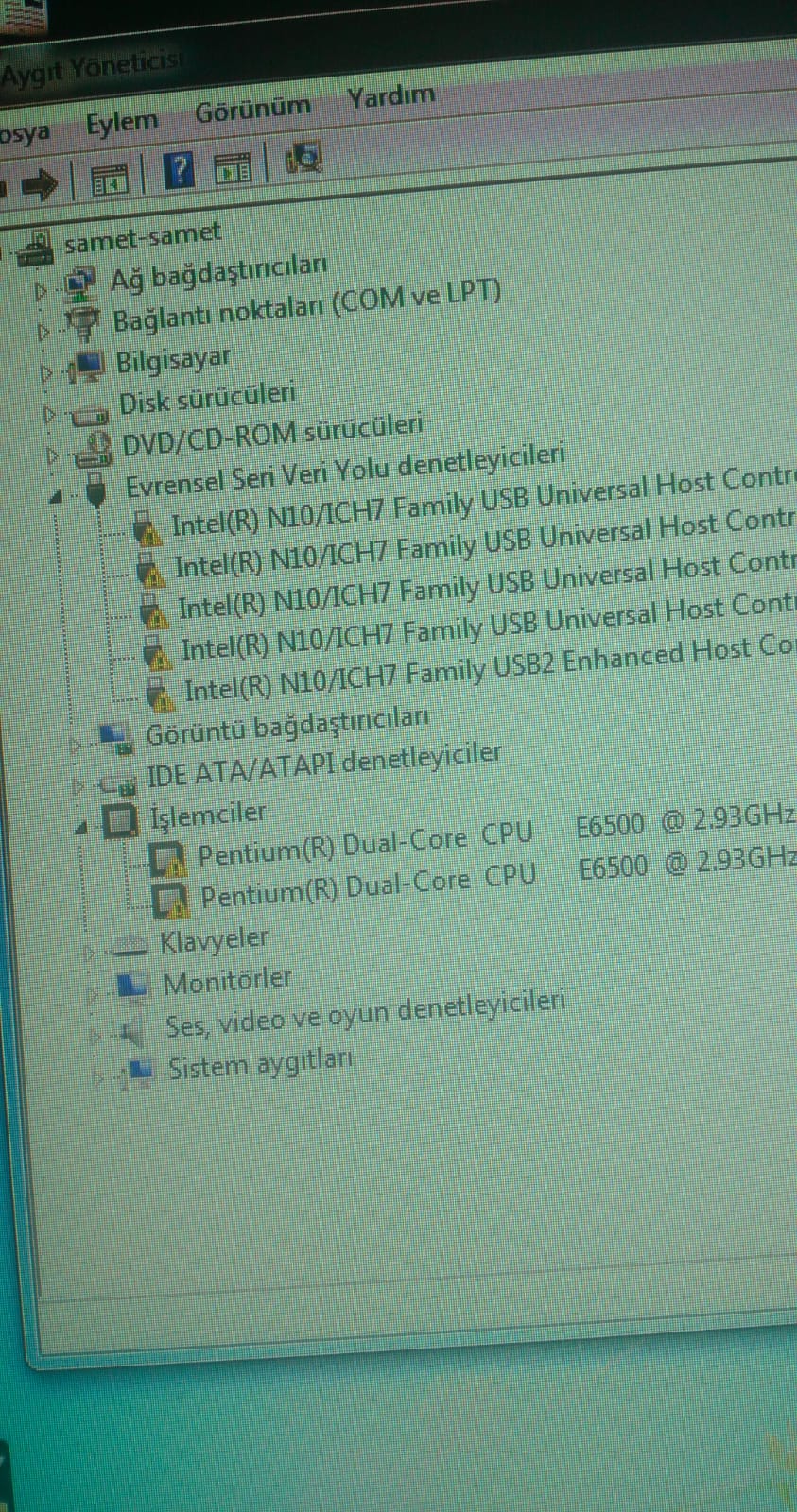Click the Görüntü bağdaştırıcıları display adapter icon
The width and height of the screenshot is (797, 1512).
pos(114,738)
